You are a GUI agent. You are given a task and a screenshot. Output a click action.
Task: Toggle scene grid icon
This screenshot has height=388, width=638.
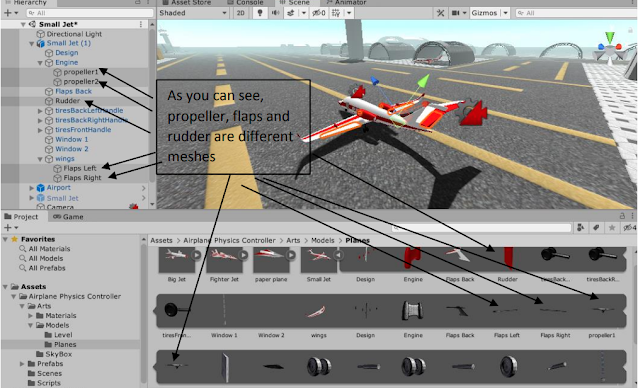pyautogui.click(x=336, y=13)
